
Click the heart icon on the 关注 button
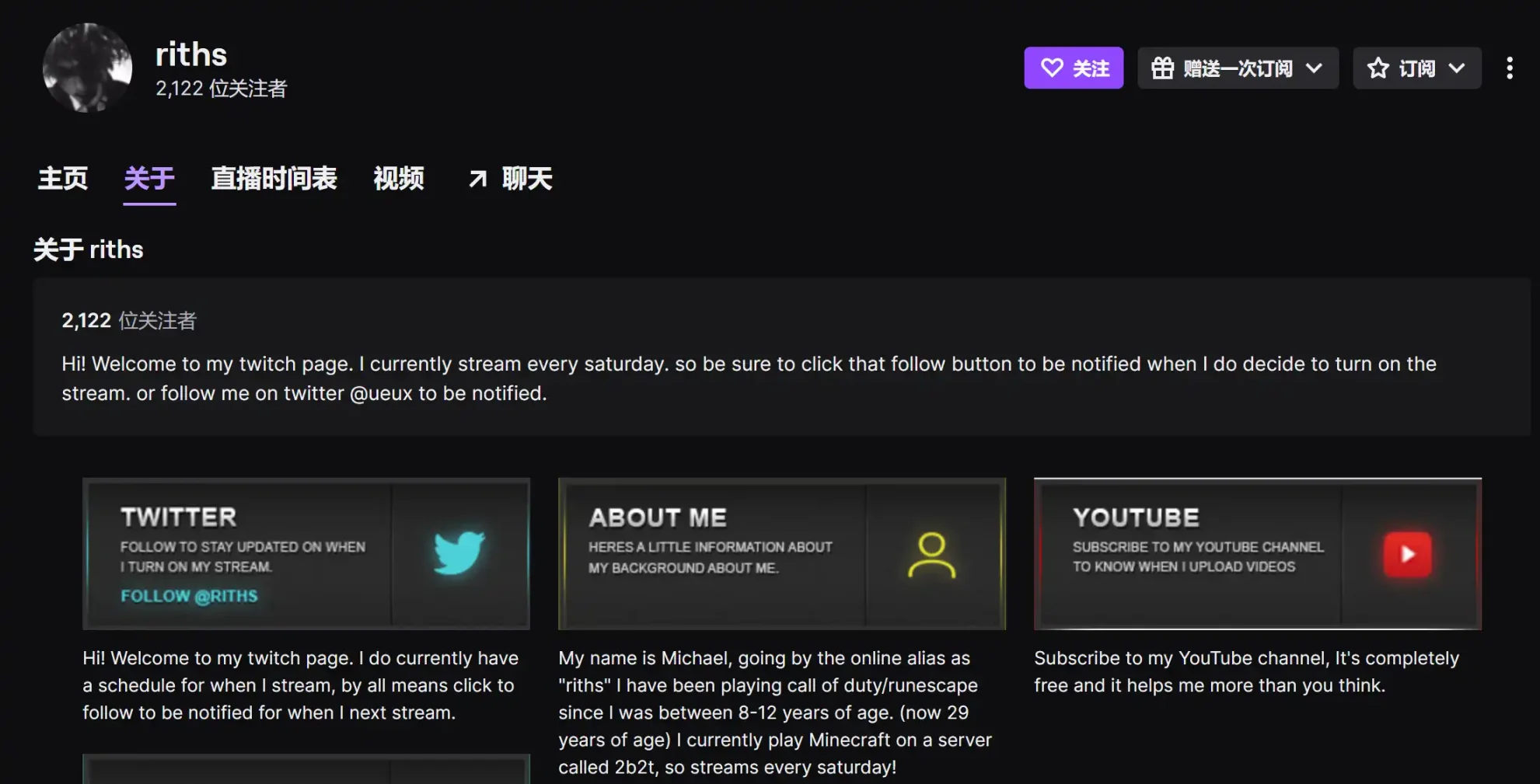(1053, 68)
